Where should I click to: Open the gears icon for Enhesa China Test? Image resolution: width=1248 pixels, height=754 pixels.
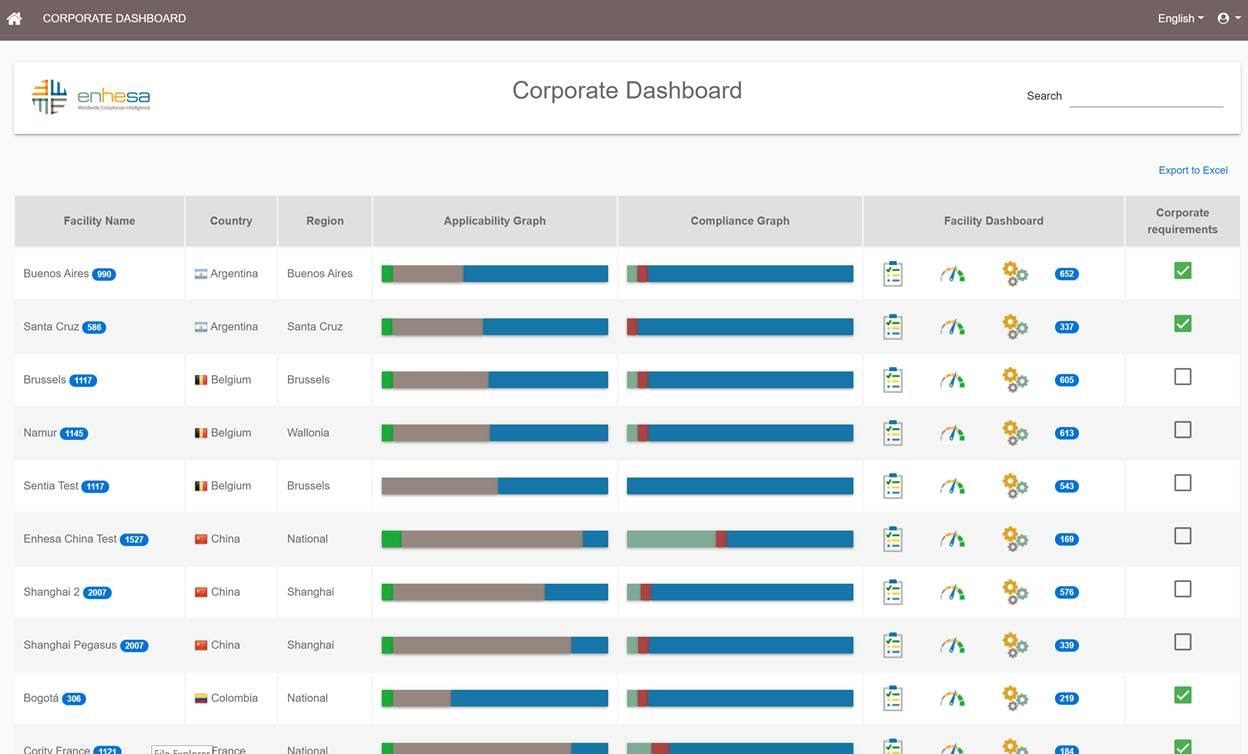tap(1015, 539)
